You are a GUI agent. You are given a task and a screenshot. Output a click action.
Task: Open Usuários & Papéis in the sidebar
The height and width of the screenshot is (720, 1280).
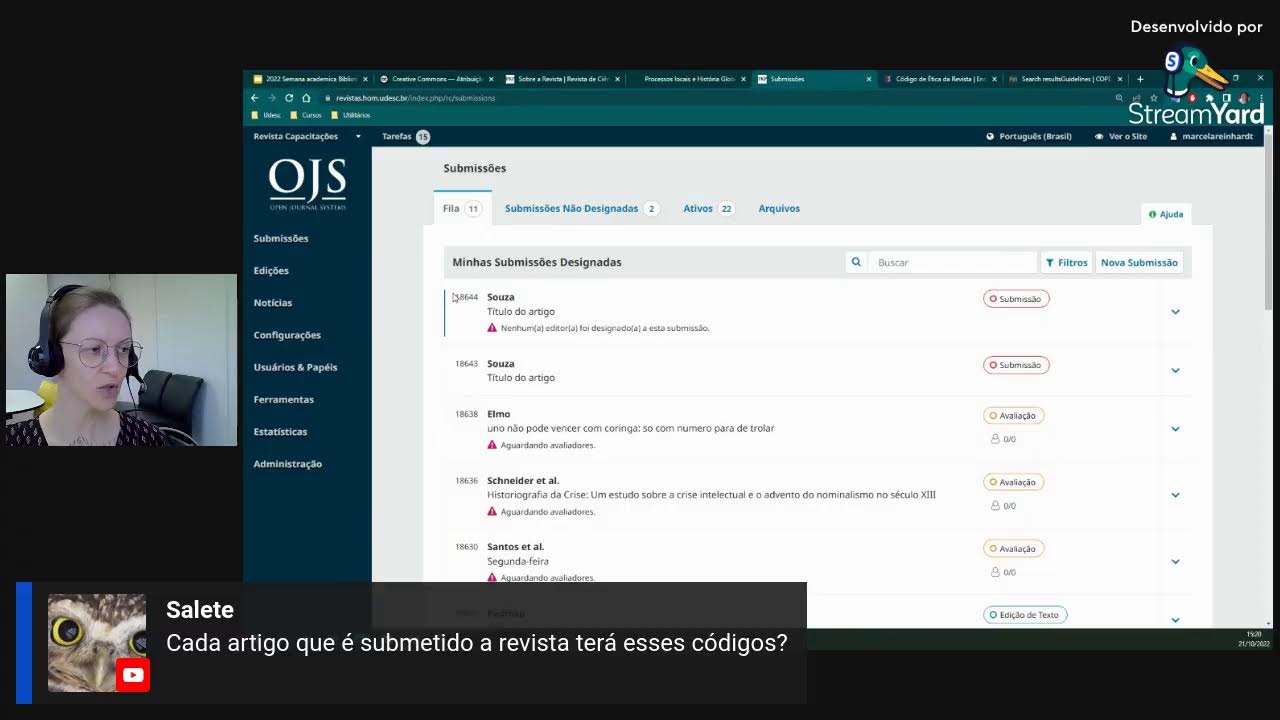pyautogui.click(x=295, y=367)
